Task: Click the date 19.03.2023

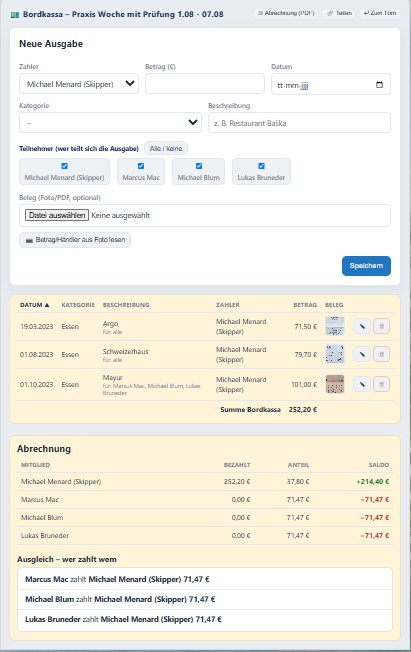Action: [37, 326]
